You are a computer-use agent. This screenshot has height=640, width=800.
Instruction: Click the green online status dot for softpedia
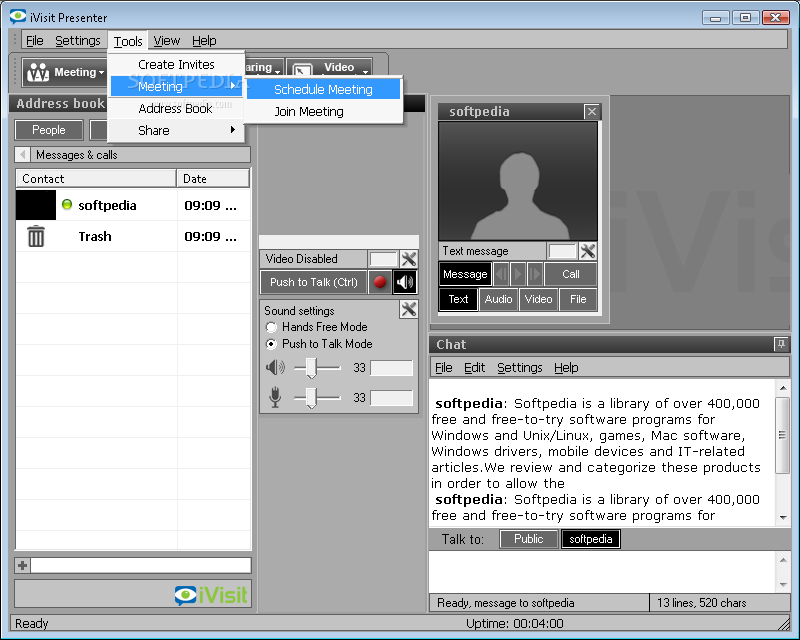pyautogui.click(x=67, y=205)
